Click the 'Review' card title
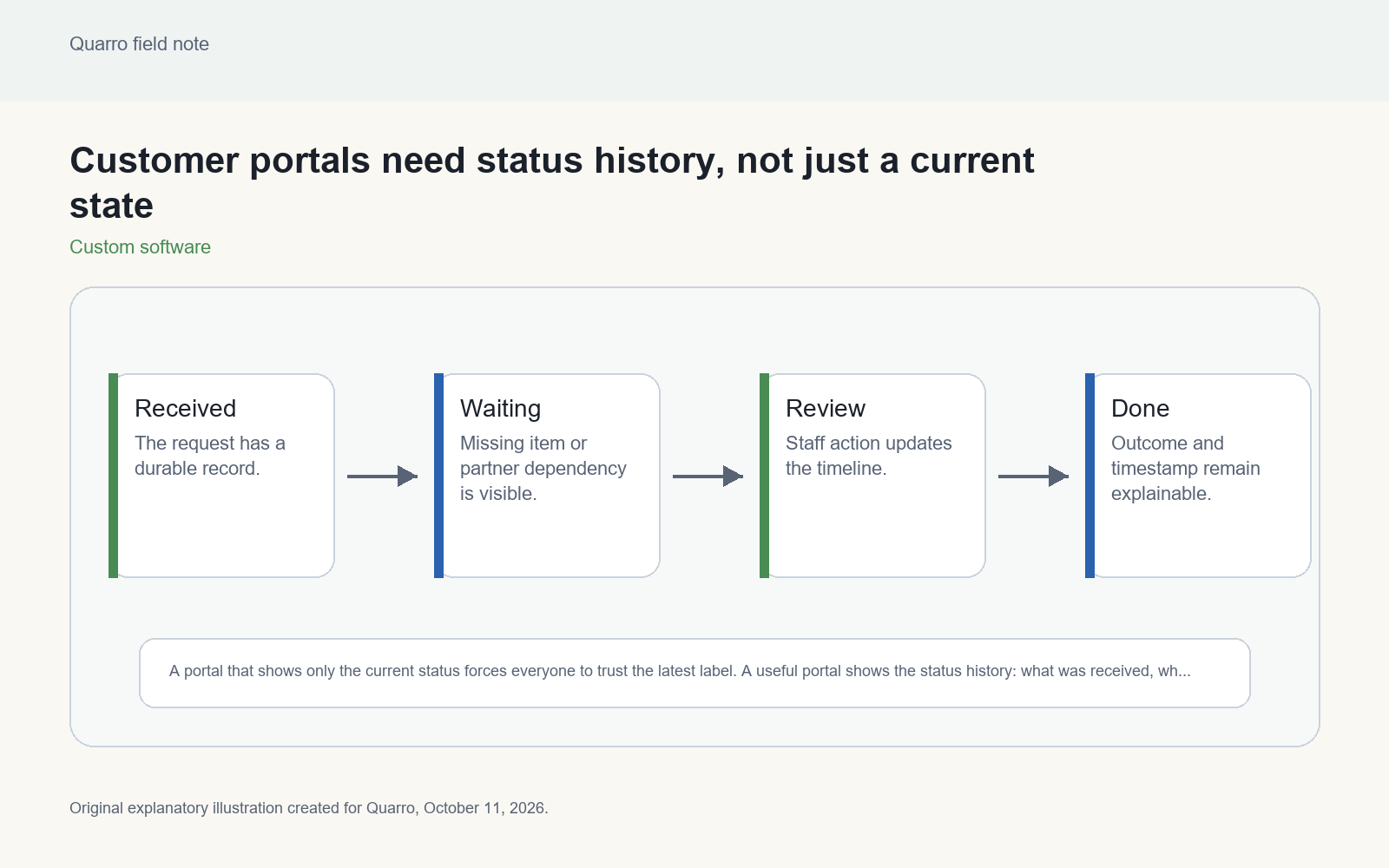The height and width of the screenshot is (868, 1389). tap(825, 409)
